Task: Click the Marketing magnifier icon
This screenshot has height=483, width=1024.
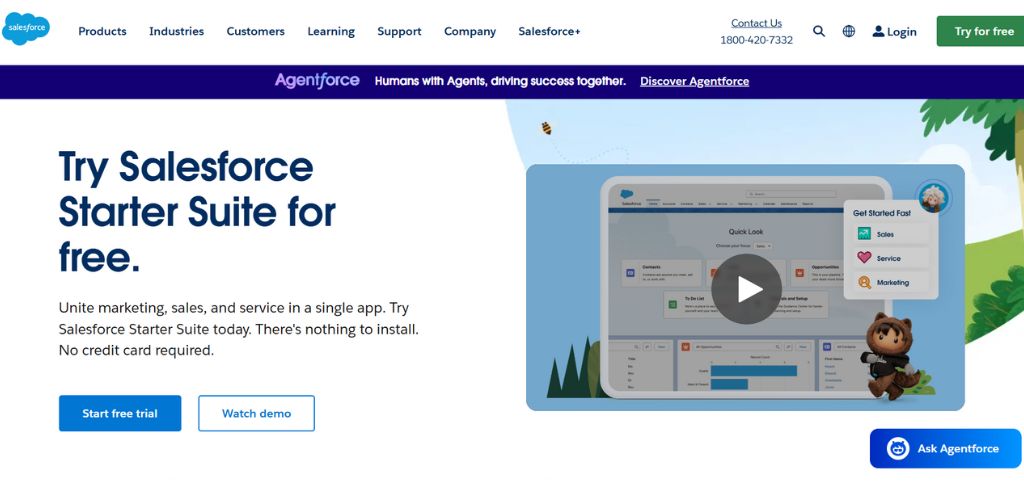Action: pyautogui.click(x=864, y=282)
